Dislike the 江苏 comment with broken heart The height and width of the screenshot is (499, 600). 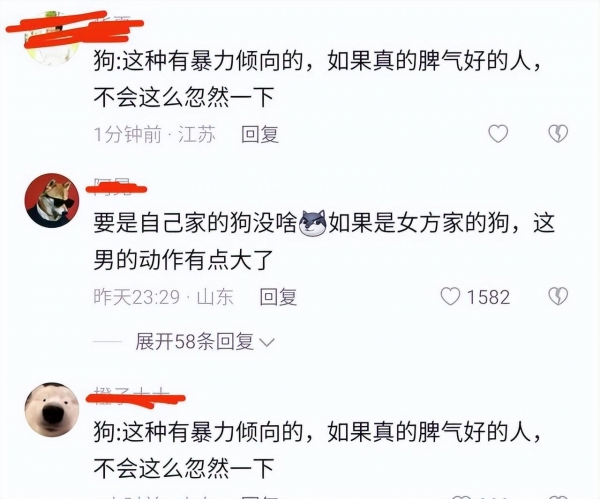pyautogui.click(x=558, y=134)
